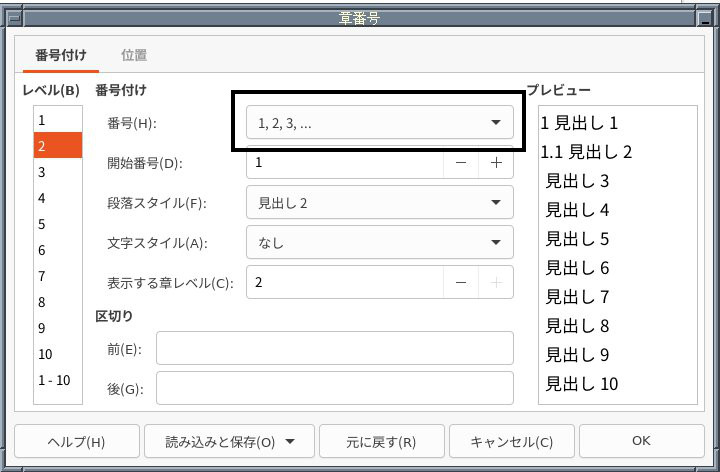Image resolution: width=720 pixels, height=472 pixels.
Task: Open the window menu icon in title bar
Action: 15,18
